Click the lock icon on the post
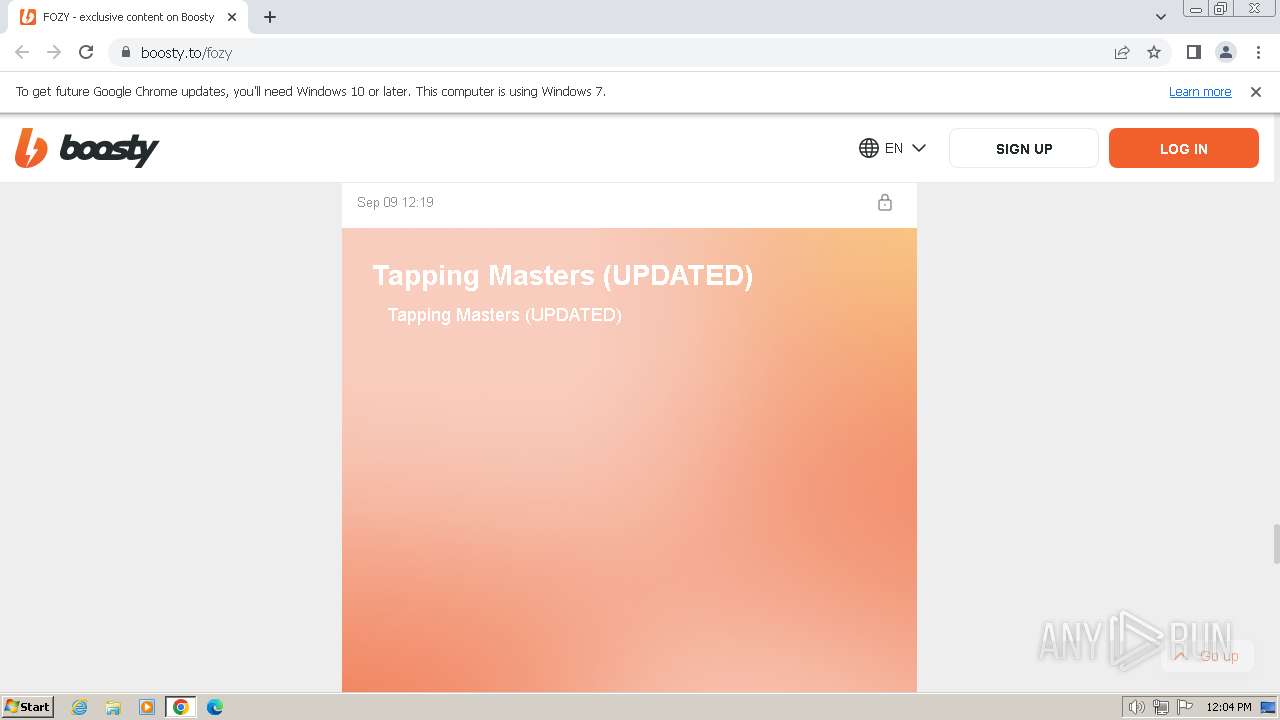 click(885, 202)
